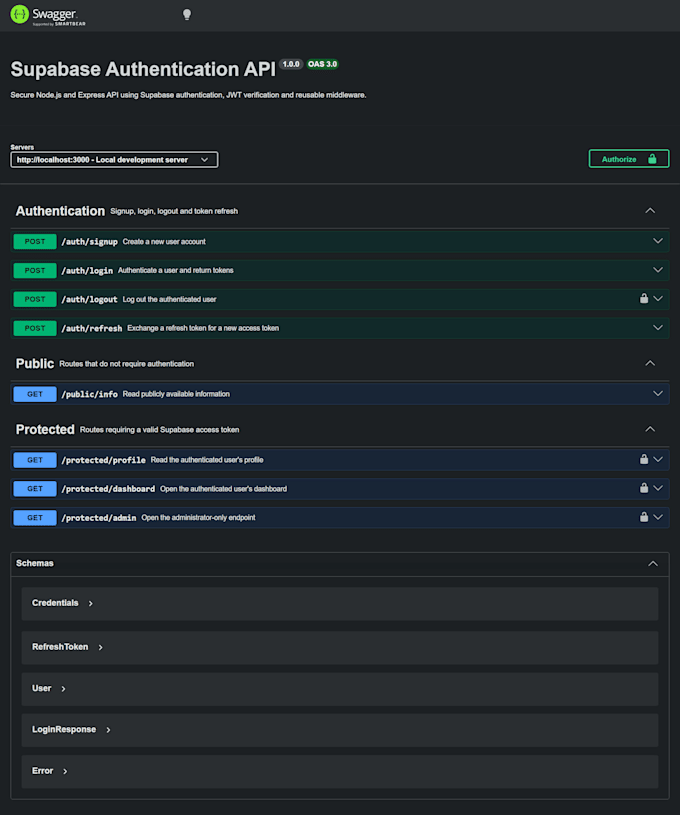
Task: Click the lock icon on /protected/admin
Action: coord(644,517)
